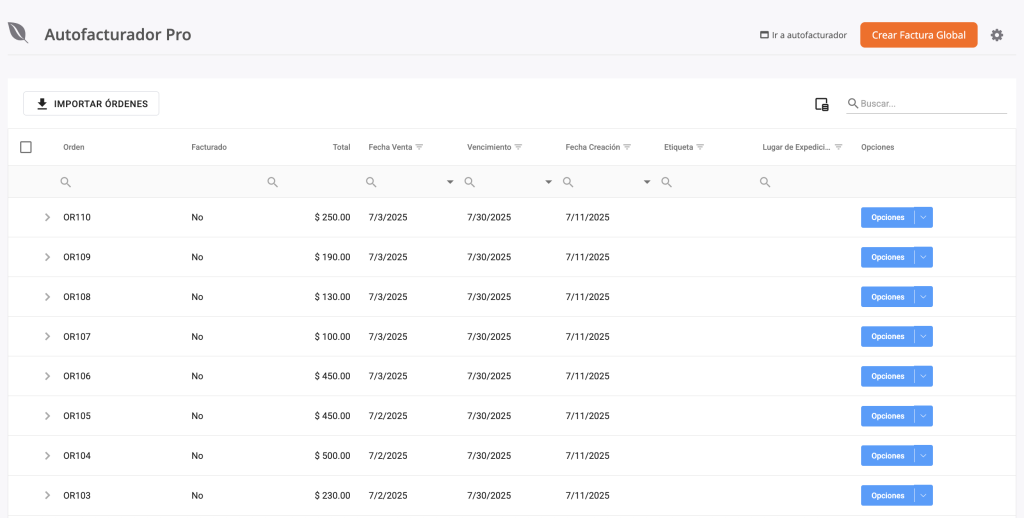Open Opciones dropdown arrow for OR103
Screen dimensions: 1024x518
click(923, 495)
